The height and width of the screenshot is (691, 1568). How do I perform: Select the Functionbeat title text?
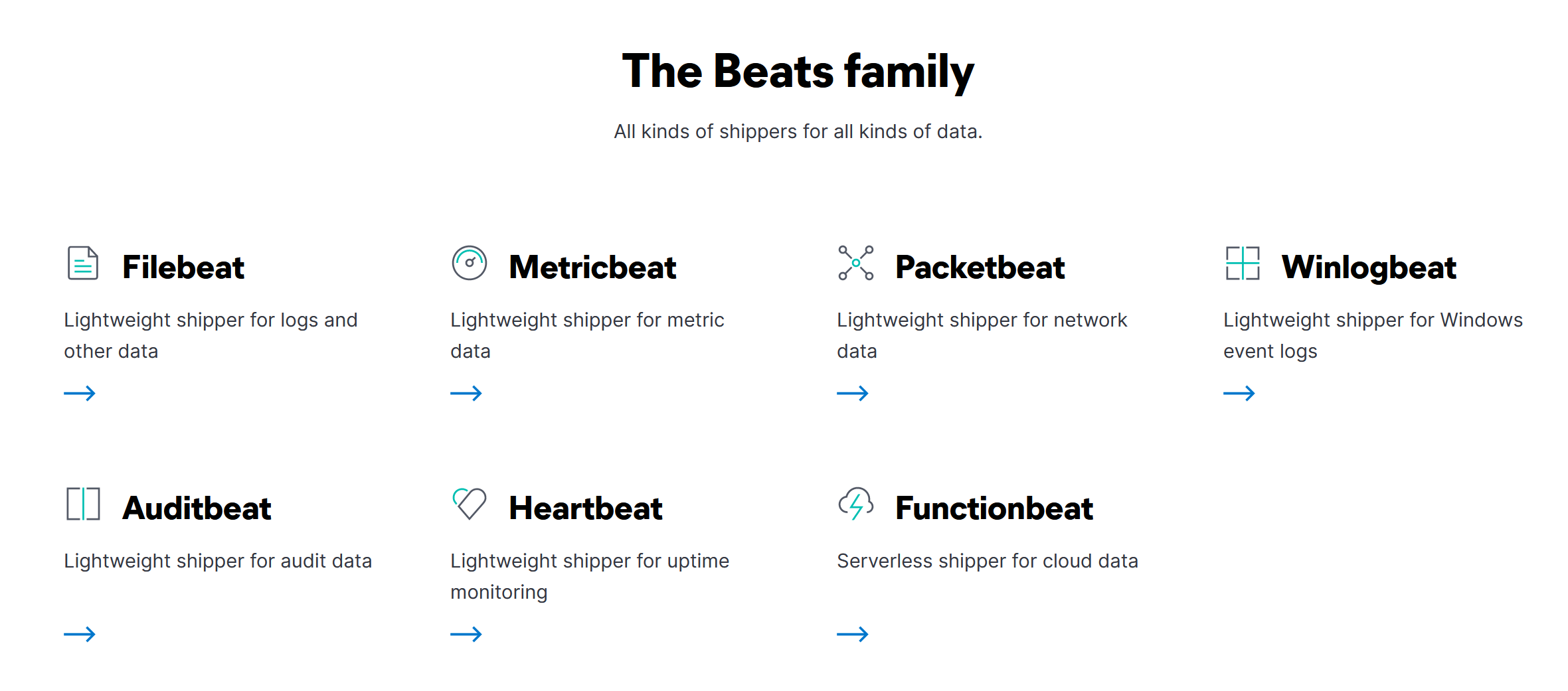pos(994,508)
